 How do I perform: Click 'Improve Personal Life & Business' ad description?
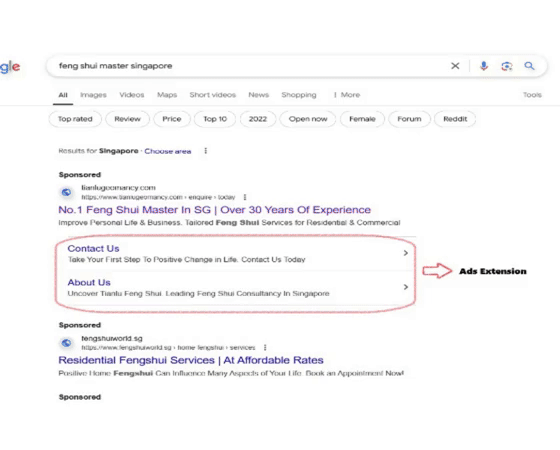click(229, 222)
